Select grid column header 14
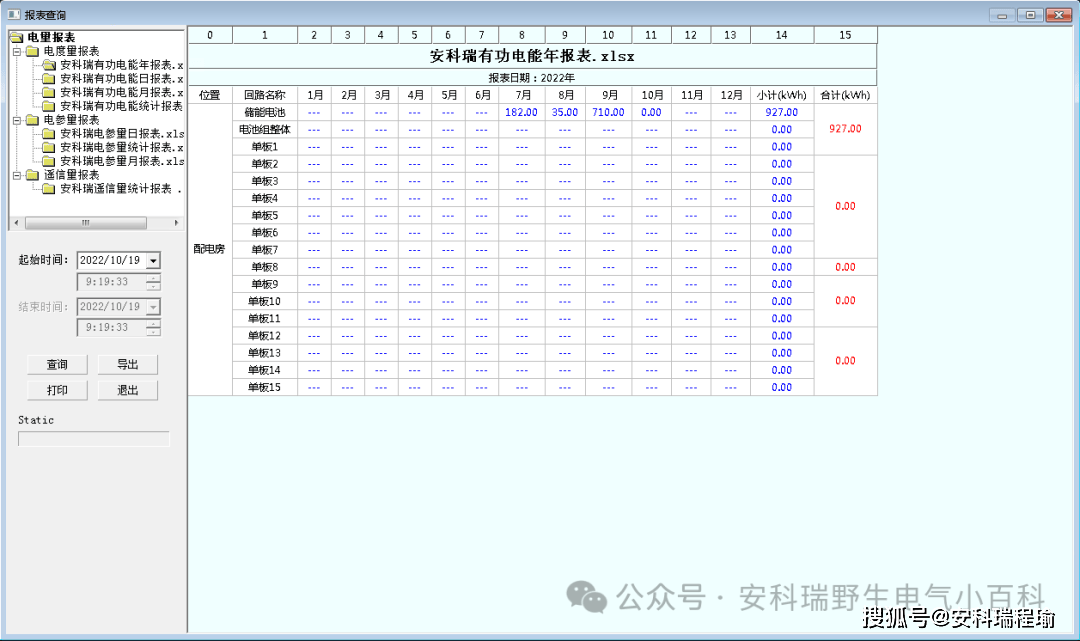The image size is (1080, 641). tap(781, 35)
